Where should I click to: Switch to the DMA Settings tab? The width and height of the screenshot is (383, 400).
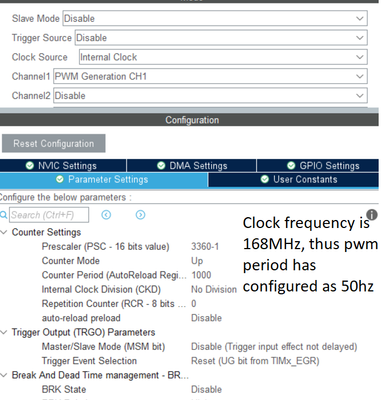(x=191, y=166)
